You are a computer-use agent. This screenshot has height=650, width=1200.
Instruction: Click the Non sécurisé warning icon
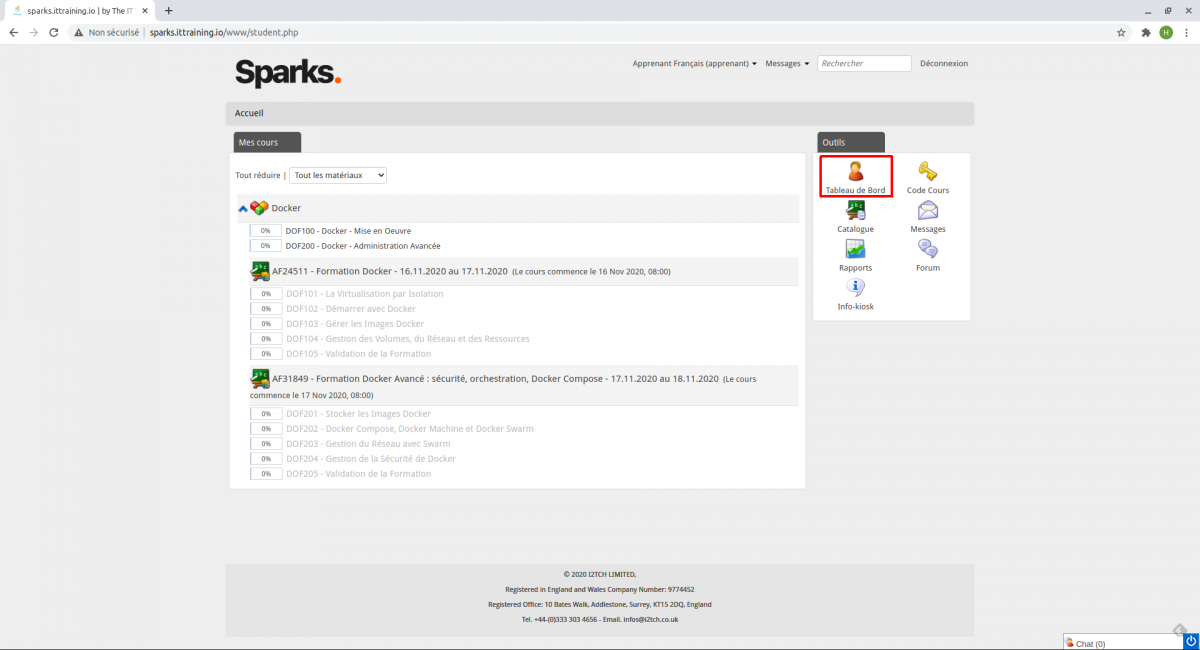(78, 32)
